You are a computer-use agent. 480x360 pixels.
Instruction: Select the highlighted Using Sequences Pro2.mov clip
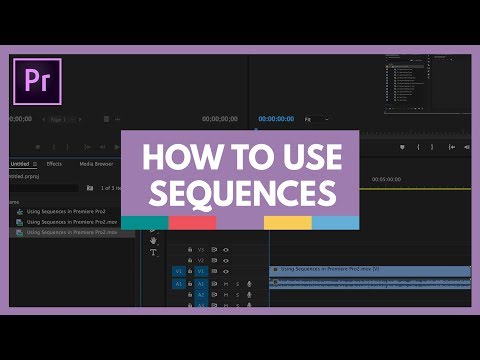[72, 232]
